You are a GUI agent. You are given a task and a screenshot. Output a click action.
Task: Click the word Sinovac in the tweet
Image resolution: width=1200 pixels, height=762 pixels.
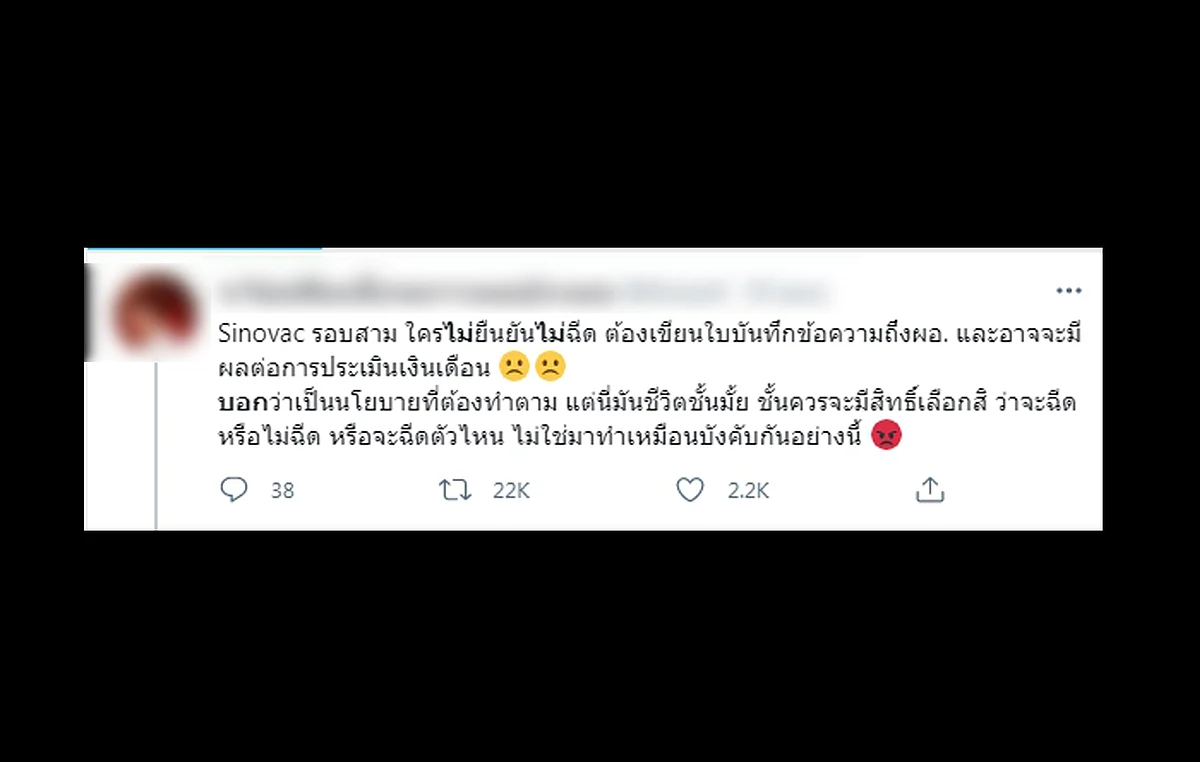pyautogui.click(x=254, y=334)
